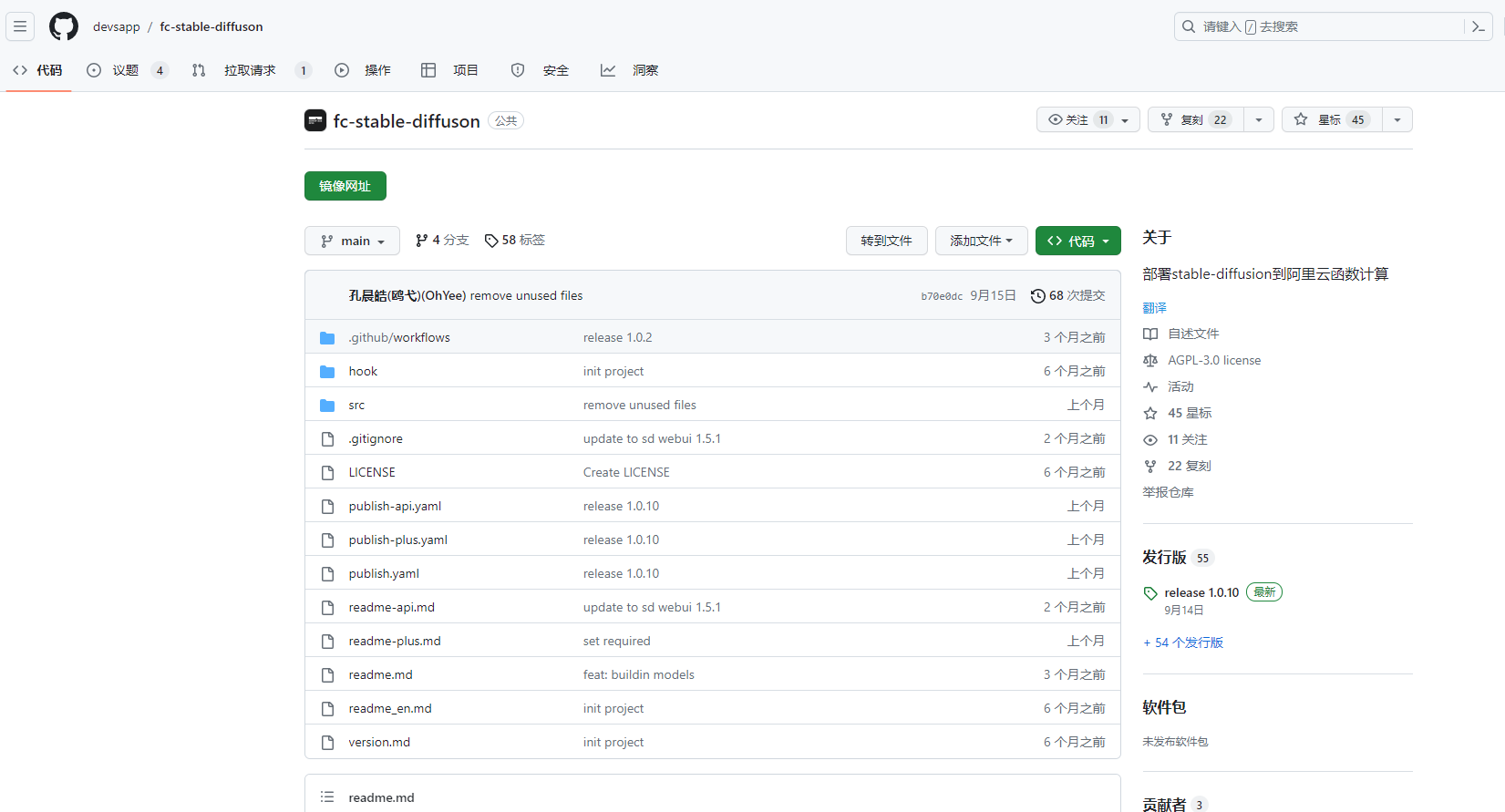The height and width of the screenshot is (812, 1505).
Task: Open the hook folder icon
Action: coord(327,372)
